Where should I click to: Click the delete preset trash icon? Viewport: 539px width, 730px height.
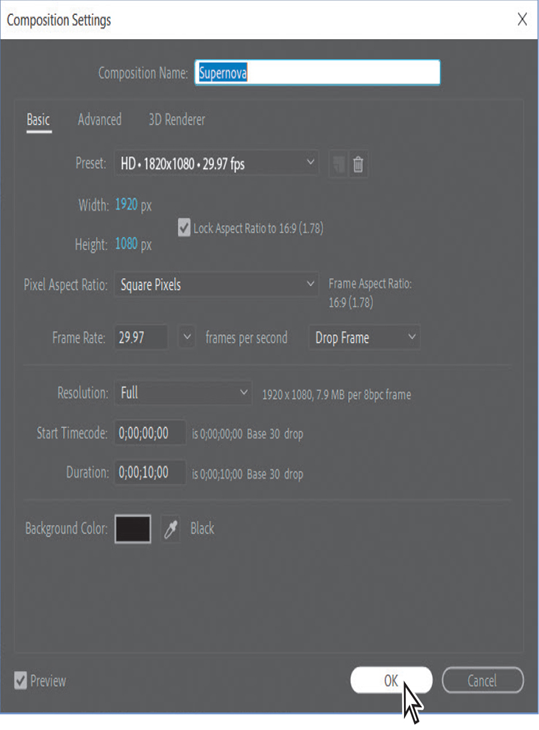[358, 164]
